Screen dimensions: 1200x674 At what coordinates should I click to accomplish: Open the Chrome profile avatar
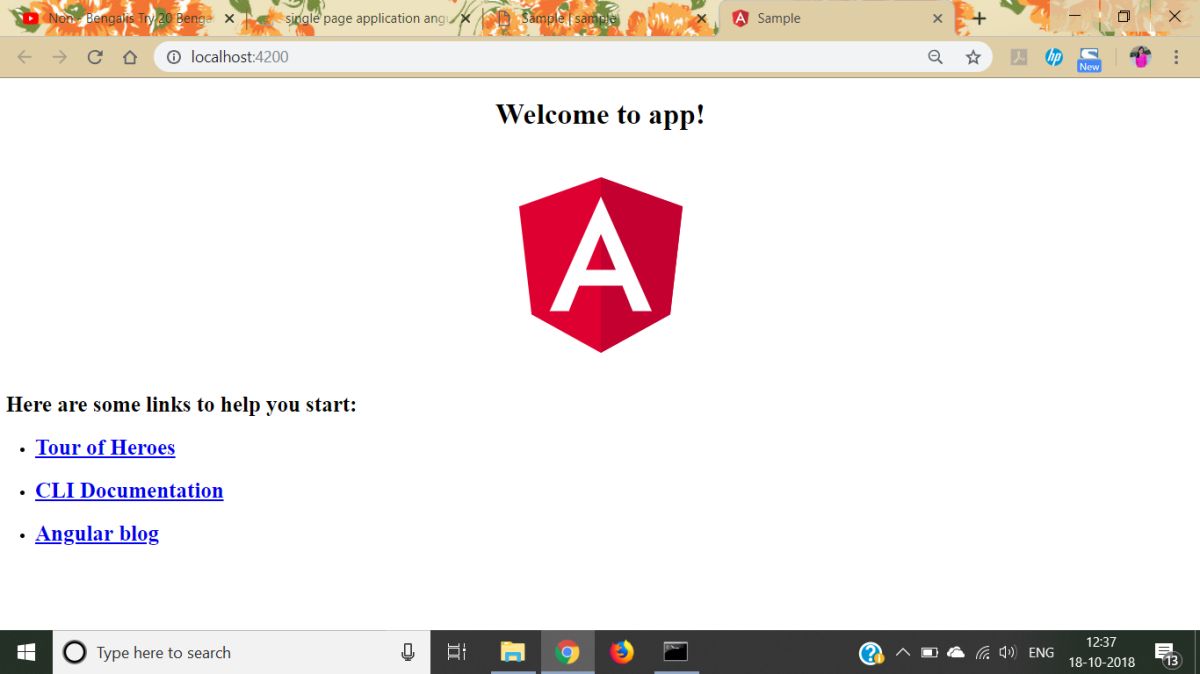tap(1140, 57)
